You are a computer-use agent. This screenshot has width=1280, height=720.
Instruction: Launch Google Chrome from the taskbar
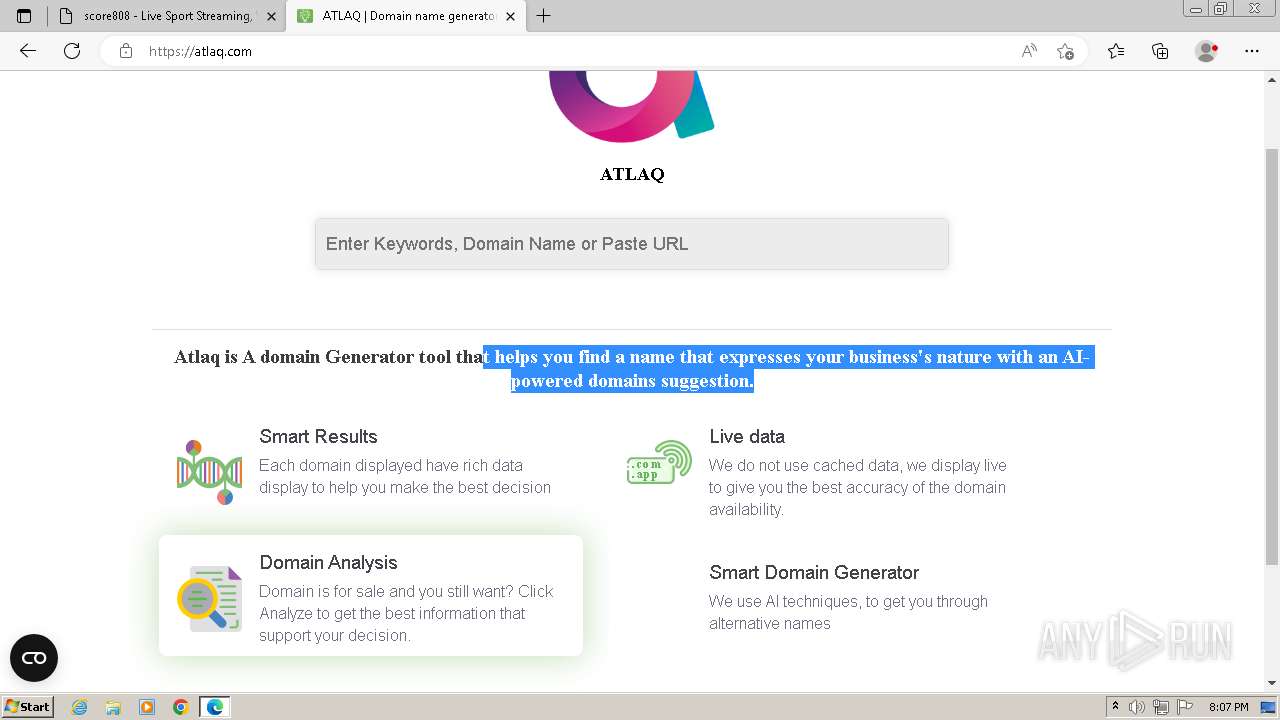click(180, 707)
